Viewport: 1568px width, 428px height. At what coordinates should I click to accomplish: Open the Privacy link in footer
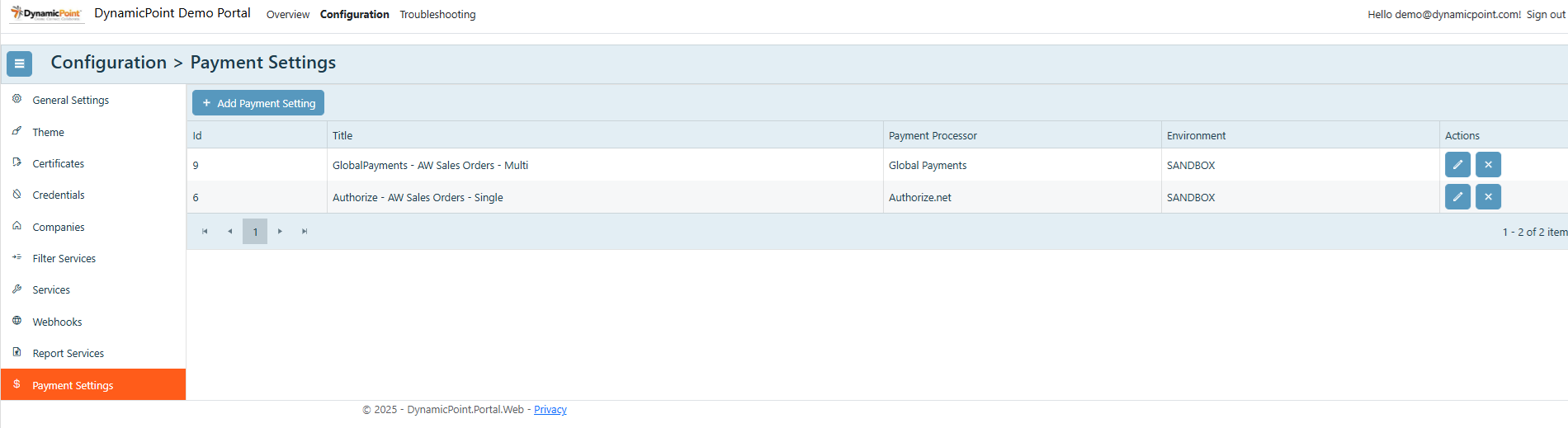point(550,410)
